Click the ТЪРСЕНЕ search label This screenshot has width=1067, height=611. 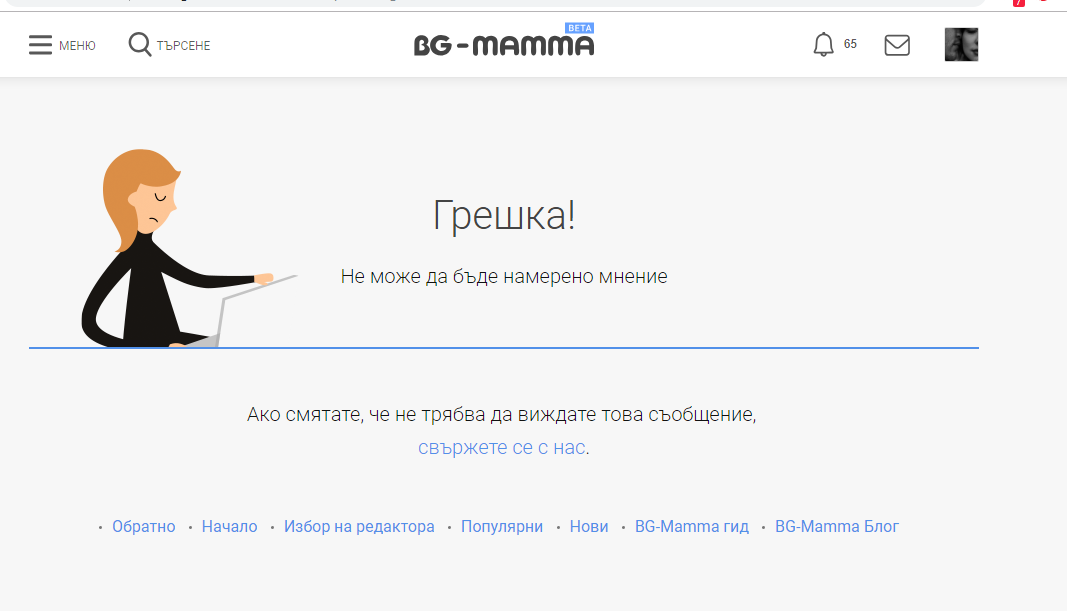(183, 46)
